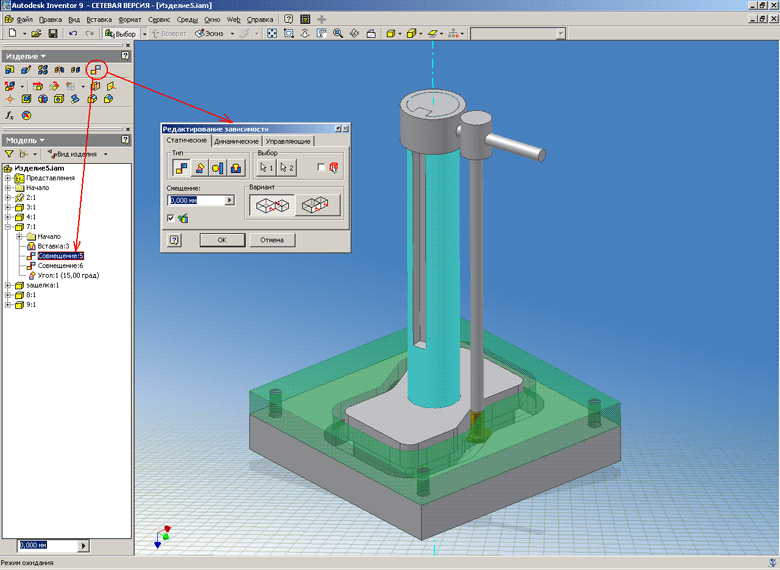
Task: Select root node Изделие5.iam
Action: pyautogui.click(x=39, y=168)
